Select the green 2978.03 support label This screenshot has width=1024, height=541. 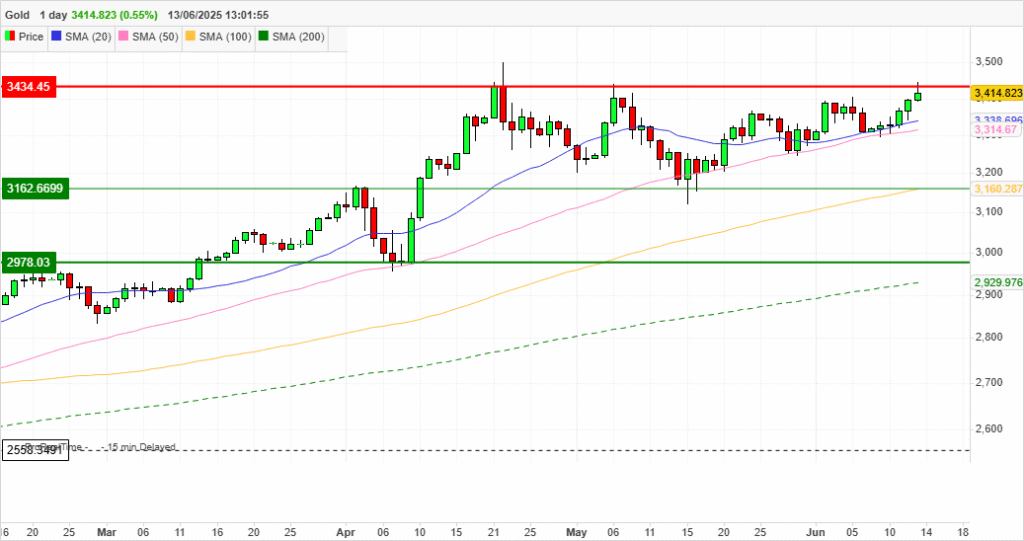(x=29, y=263)
